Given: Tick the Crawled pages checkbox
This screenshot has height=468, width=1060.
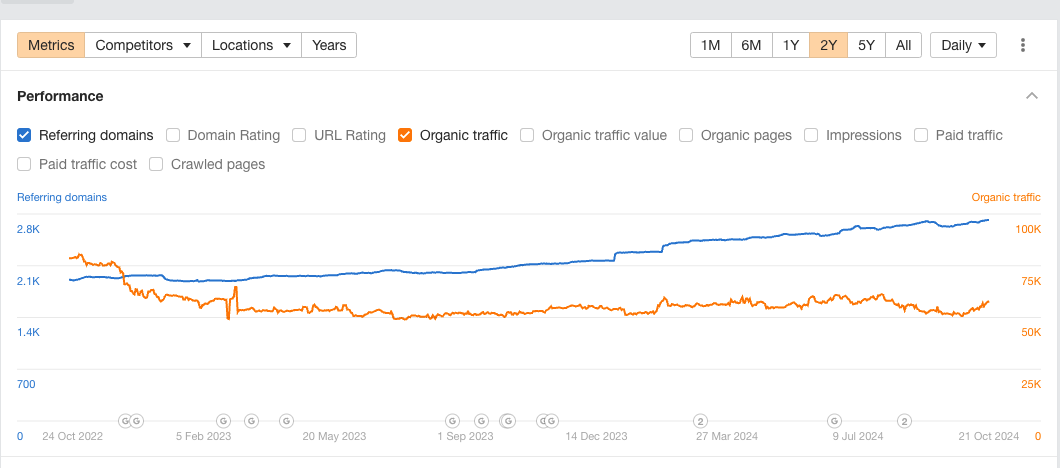Looking at the screenshot, I should (x=157, y=164).
